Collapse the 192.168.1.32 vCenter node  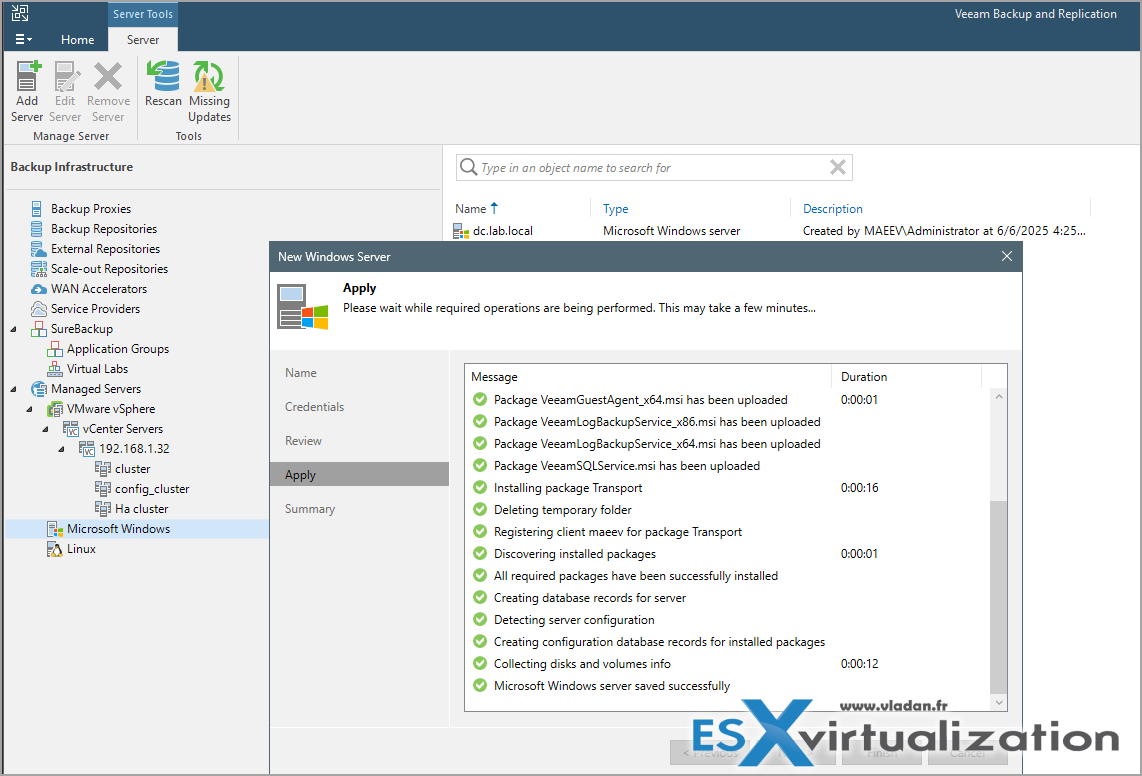(62, 449)
